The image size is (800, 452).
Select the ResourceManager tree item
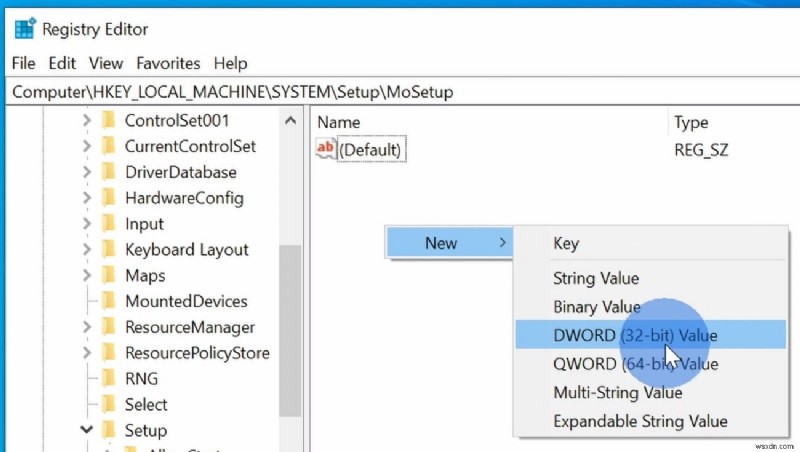[190, 327]
